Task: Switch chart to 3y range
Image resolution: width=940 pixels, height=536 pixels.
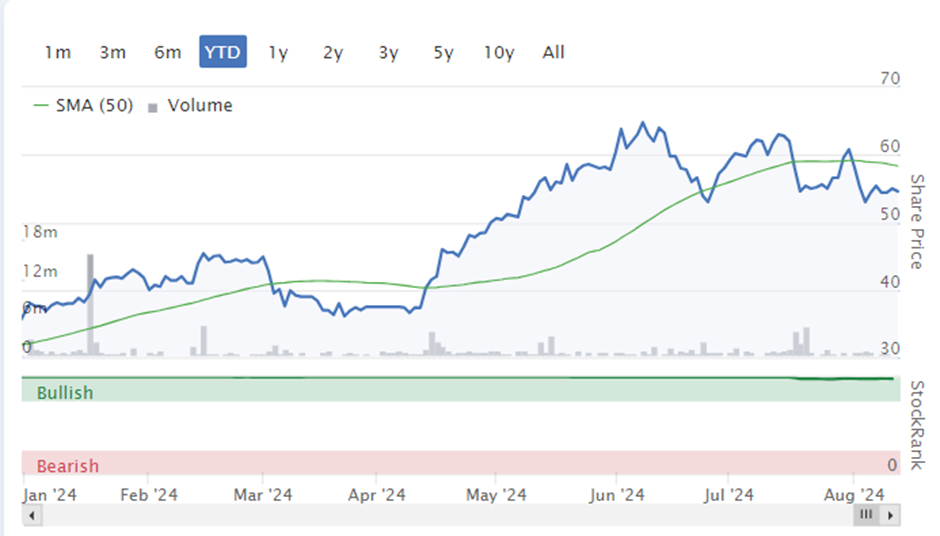Action: coord(388,52)
